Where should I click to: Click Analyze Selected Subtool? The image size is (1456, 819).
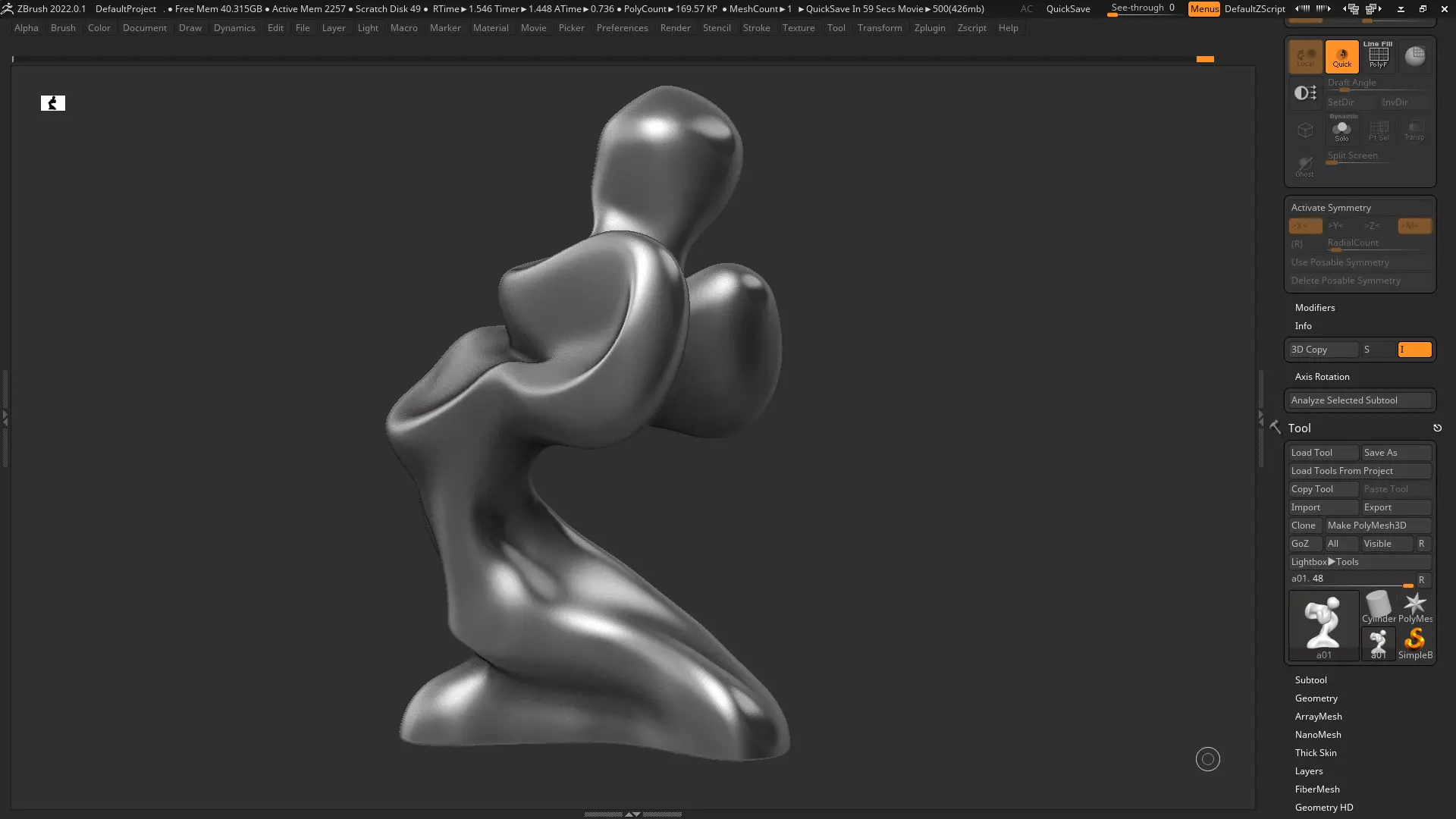[x=1360, y=400]
